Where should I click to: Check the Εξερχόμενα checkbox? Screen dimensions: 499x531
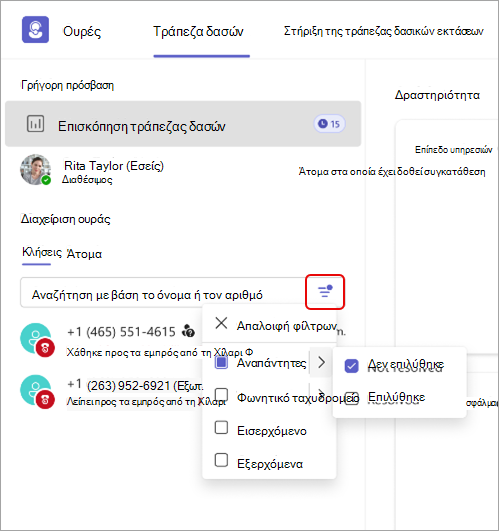coord(221,460)
